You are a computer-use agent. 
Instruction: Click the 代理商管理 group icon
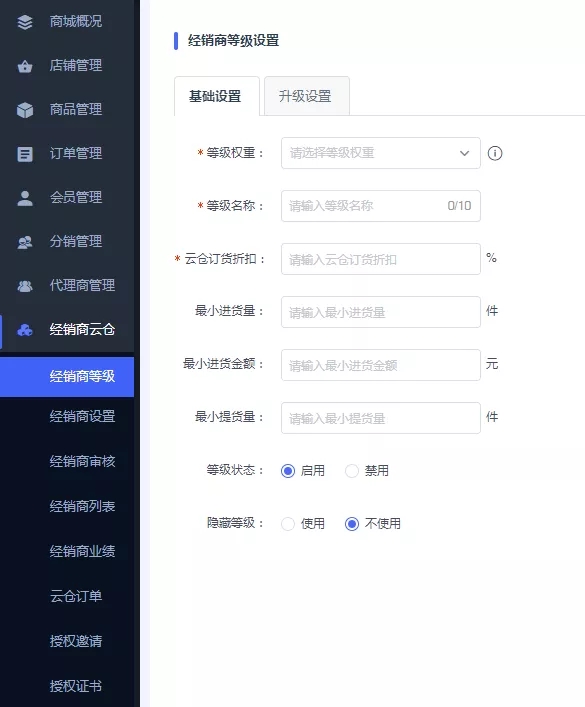tap(25, 286)
